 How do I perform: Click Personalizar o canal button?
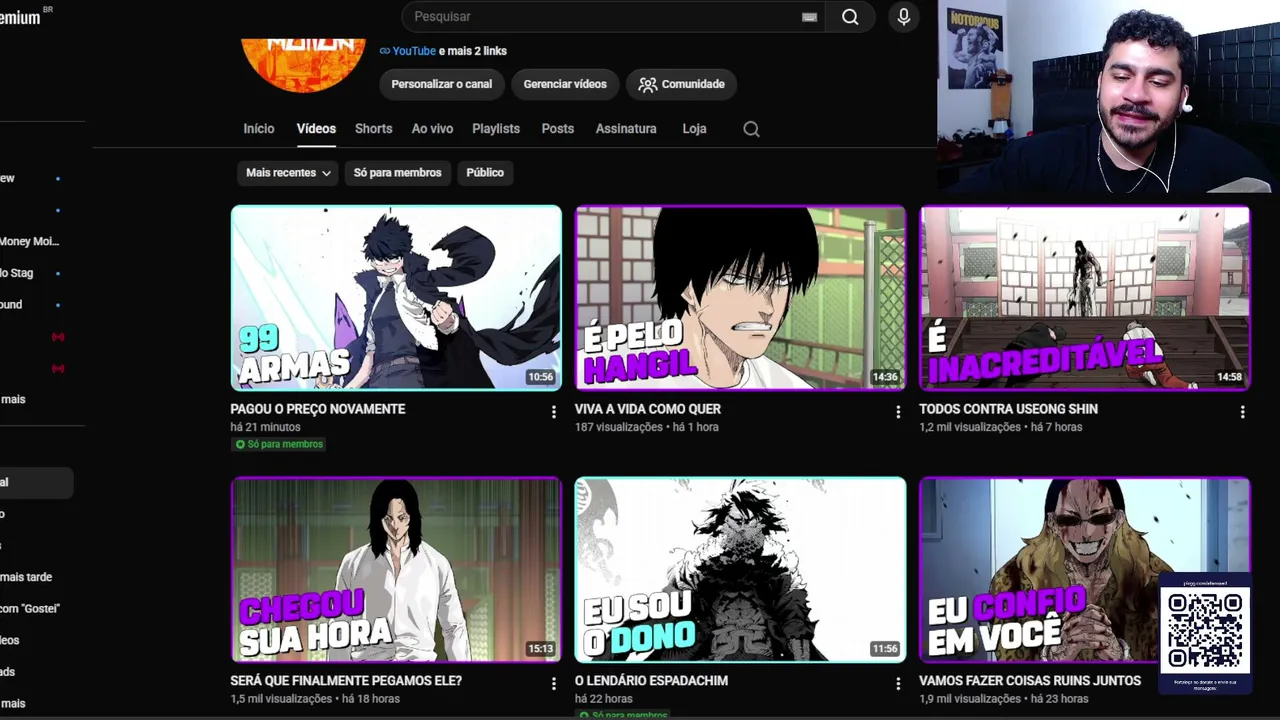coord(441,84)
